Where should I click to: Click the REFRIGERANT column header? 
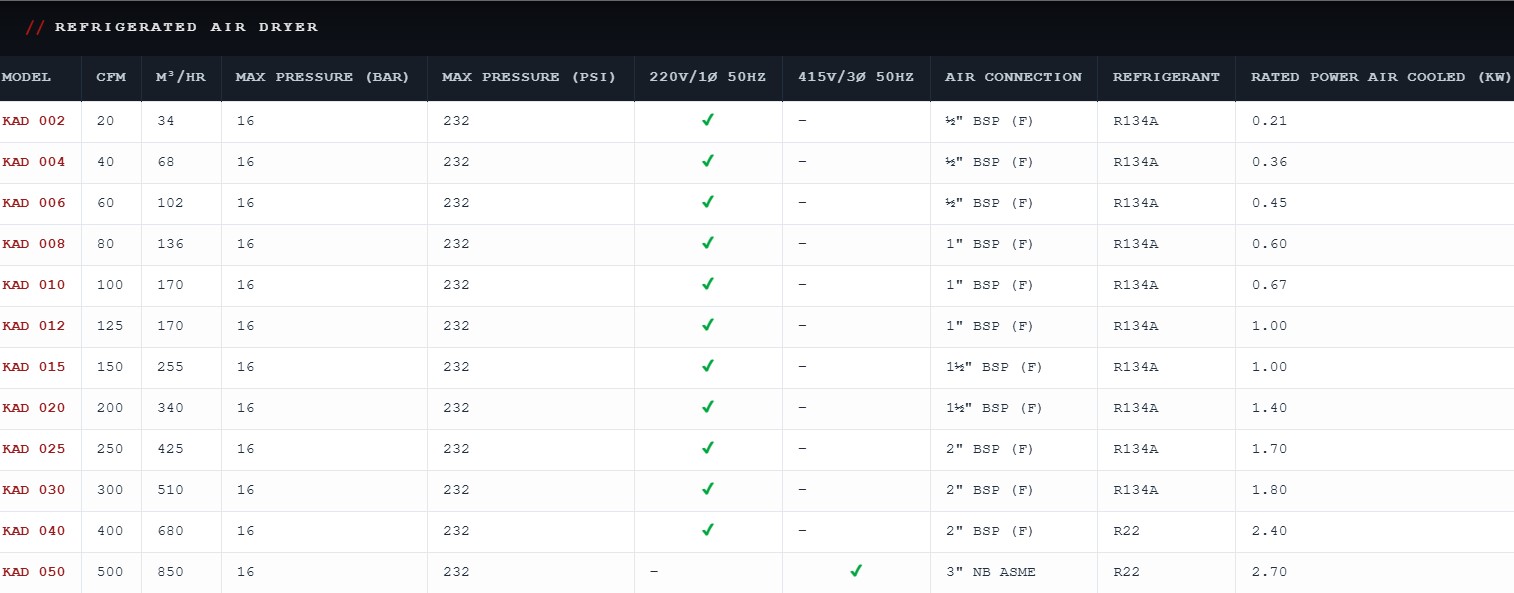point(1167,77)
